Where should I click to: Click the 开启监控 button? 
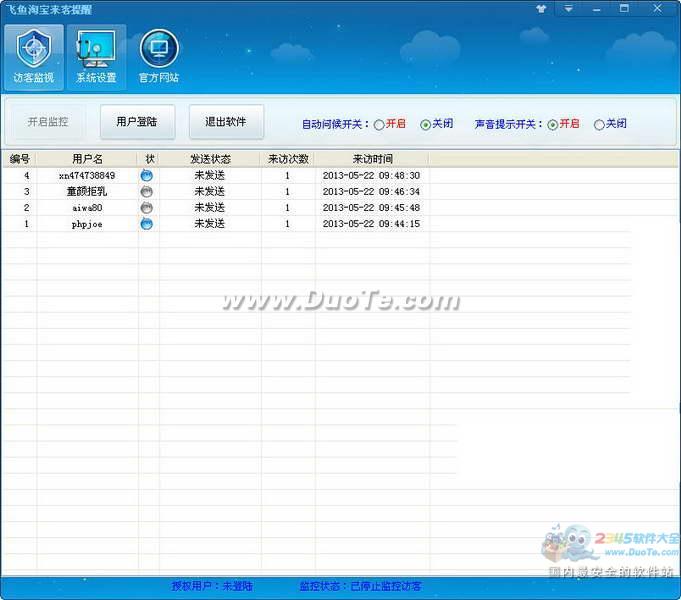[48, 122]
